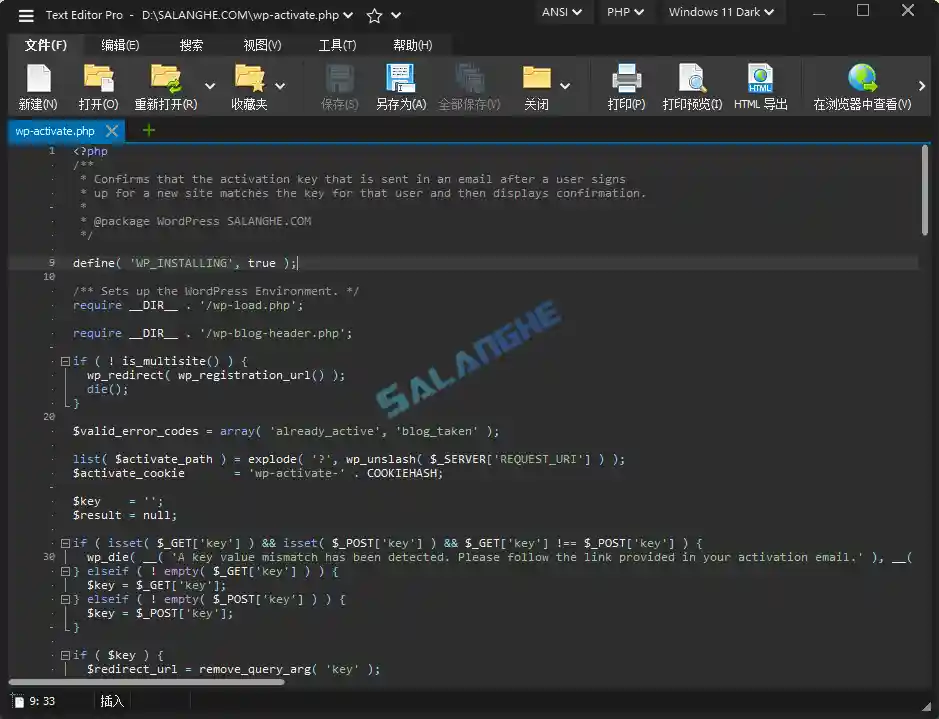The width and height of the screenshot is (939, 719).
Task: Toggle 插入 insert mode in status bar
Action: tap(111, 701)
